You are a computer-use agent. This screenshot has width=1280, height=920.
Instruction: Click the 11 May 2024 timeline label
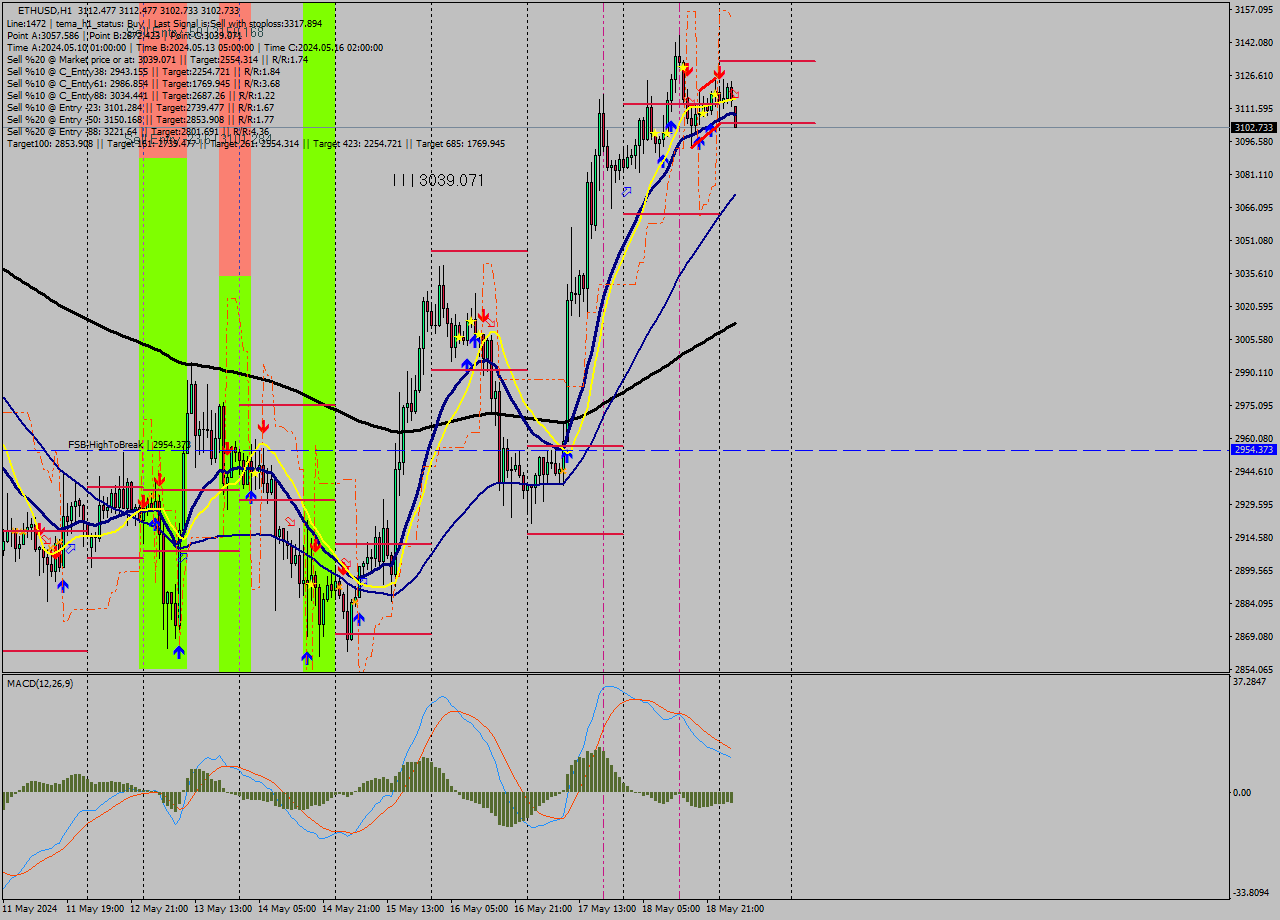[30, 909]
